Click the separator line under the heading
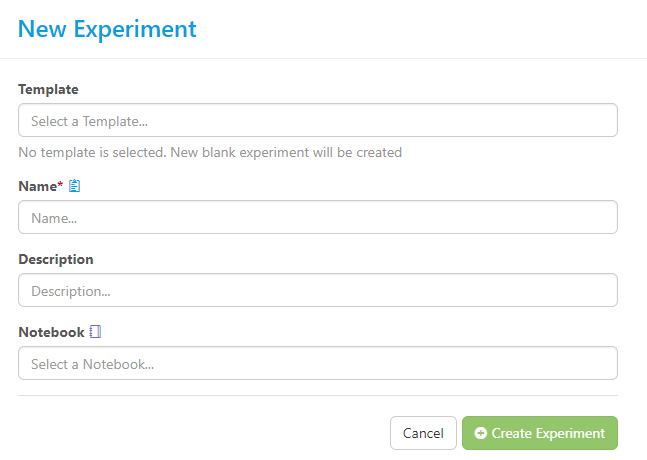 coord(323,59)
